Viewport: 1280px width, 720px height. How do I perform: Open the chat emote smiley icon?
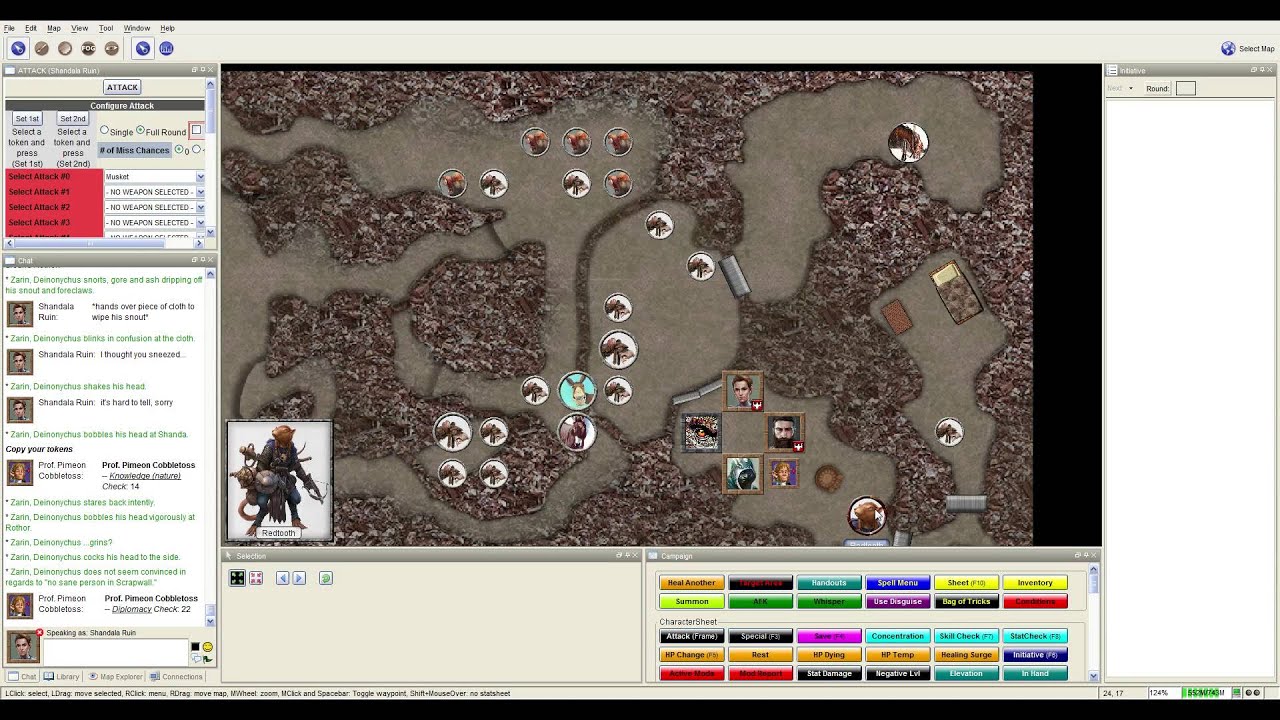207,647
